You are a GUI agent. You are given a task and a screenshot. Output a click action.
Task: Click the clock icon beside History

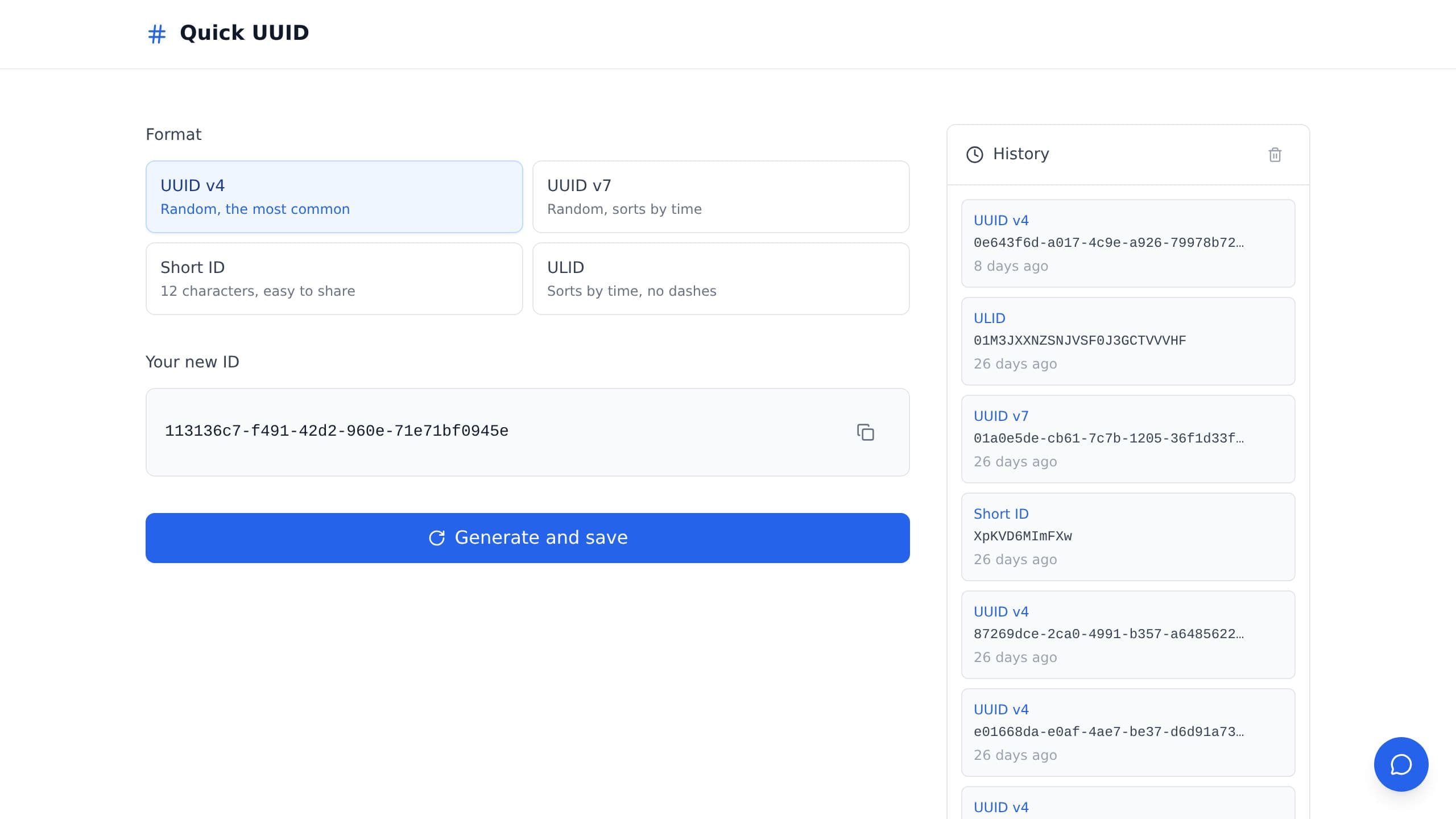pyautogui.click(x=974, y=155)
